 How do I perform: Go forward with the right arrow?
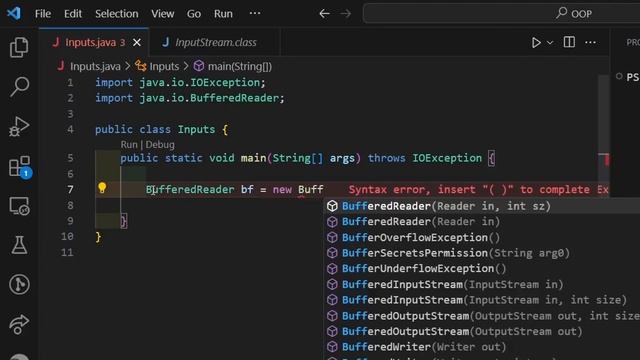tap(346, 13)
